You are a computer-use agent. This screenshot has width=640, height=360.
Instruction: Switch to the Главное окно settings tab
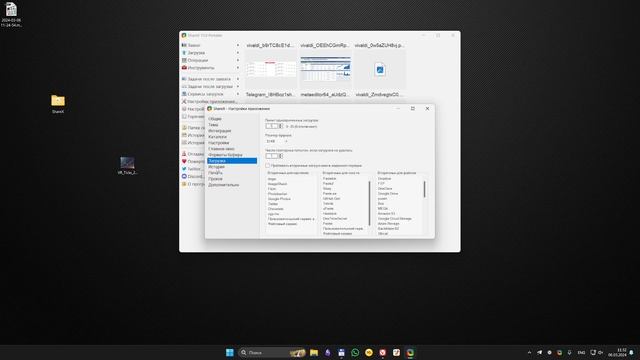pyautogui.click(x=221, y=149)
